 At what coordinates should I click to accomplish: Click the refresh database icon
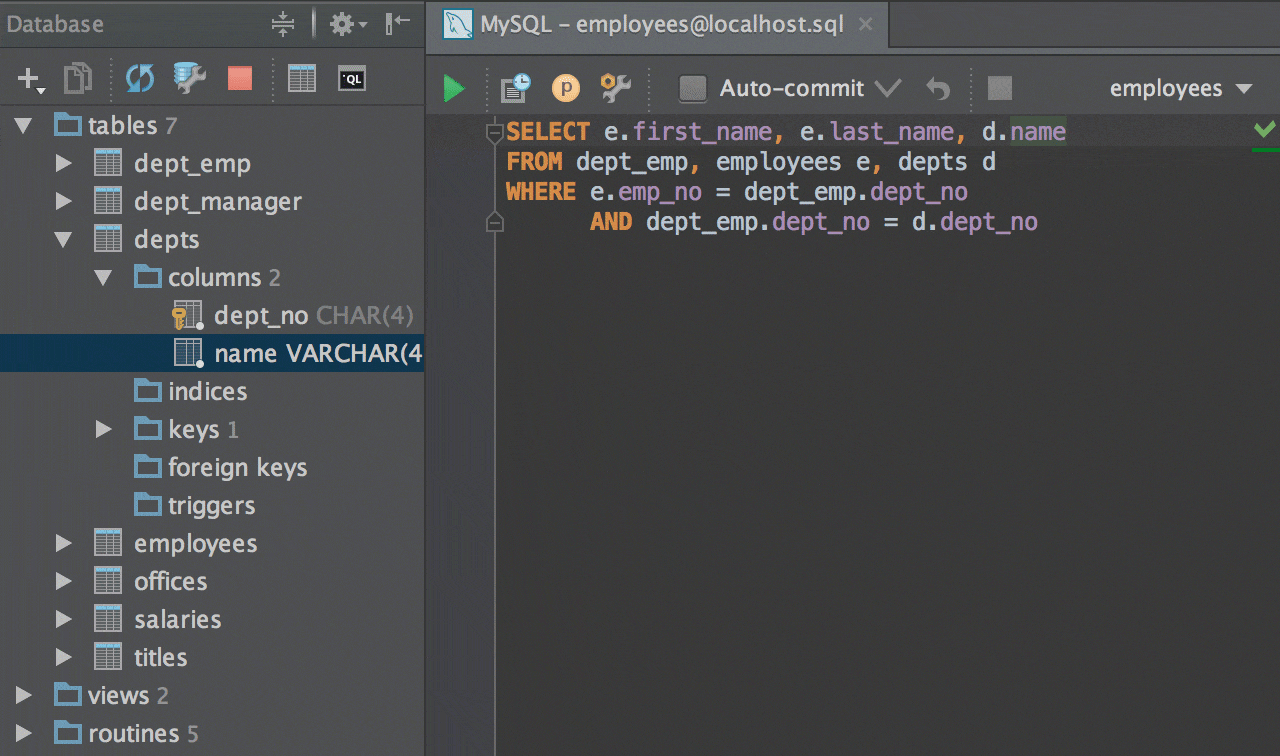coord(140,78)
